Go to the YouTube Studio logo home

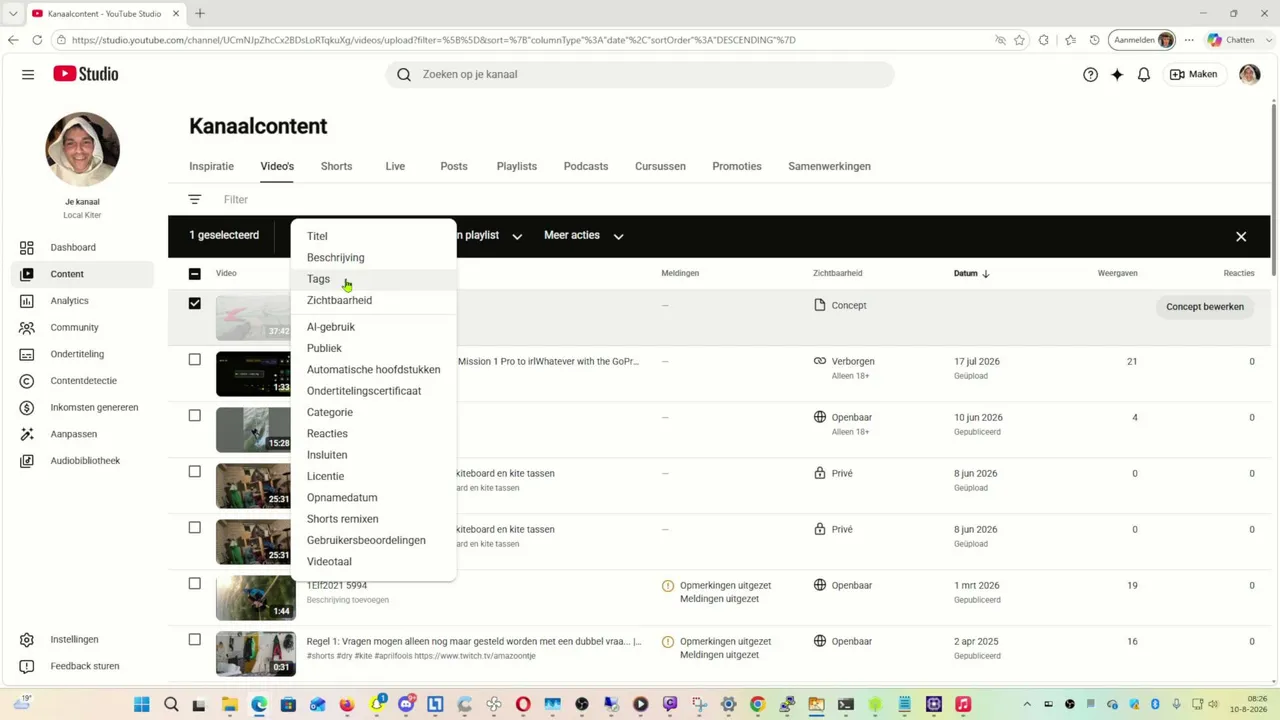coord(86,74)
